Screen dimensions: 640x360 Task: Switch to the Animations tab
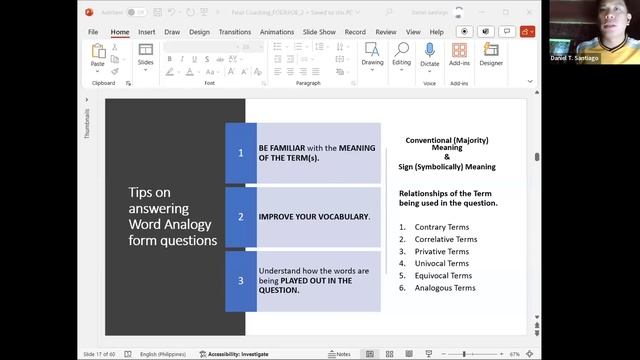[277, 32]
